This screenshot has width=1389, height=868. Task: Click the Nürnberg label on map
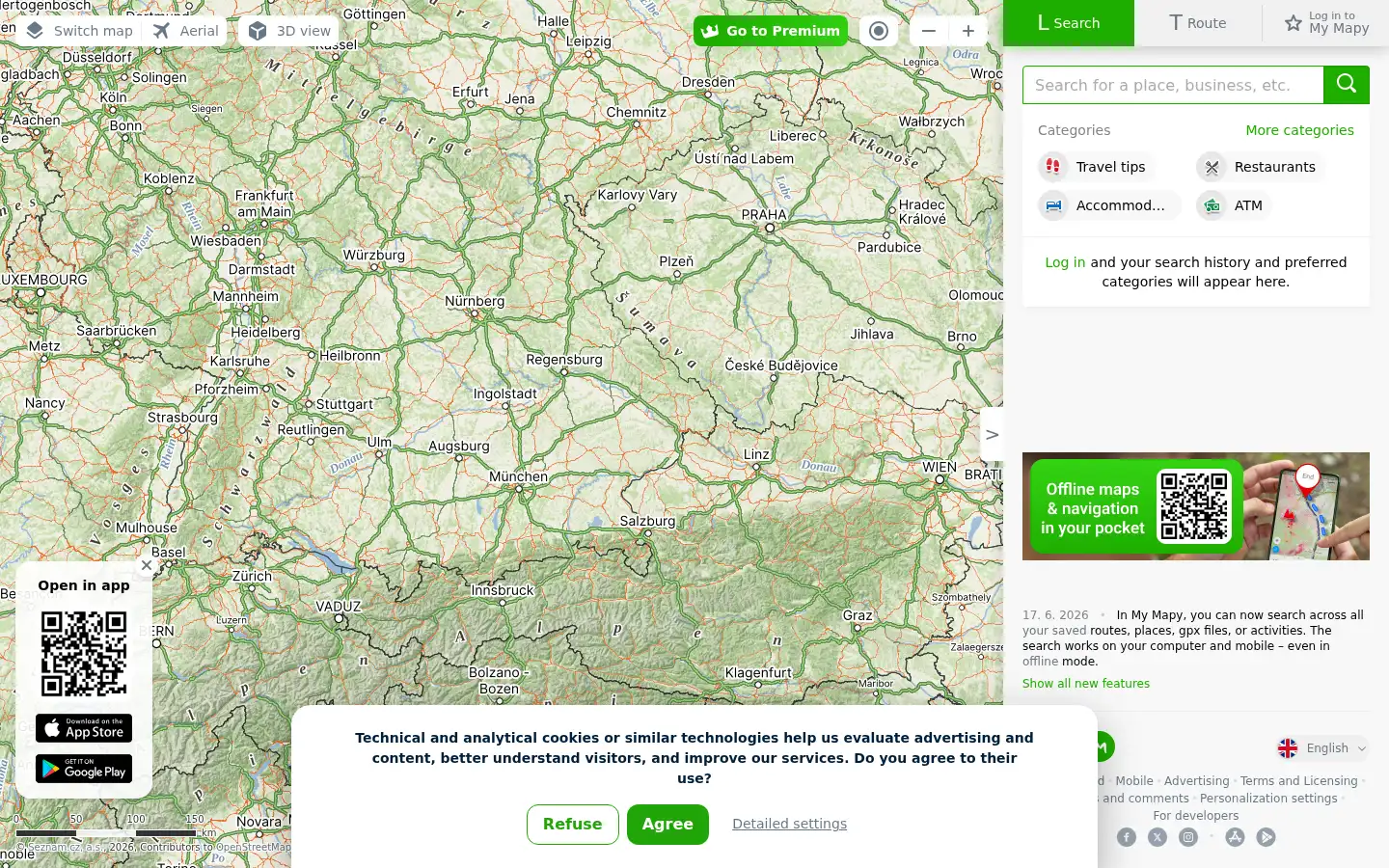click(475, 301)
